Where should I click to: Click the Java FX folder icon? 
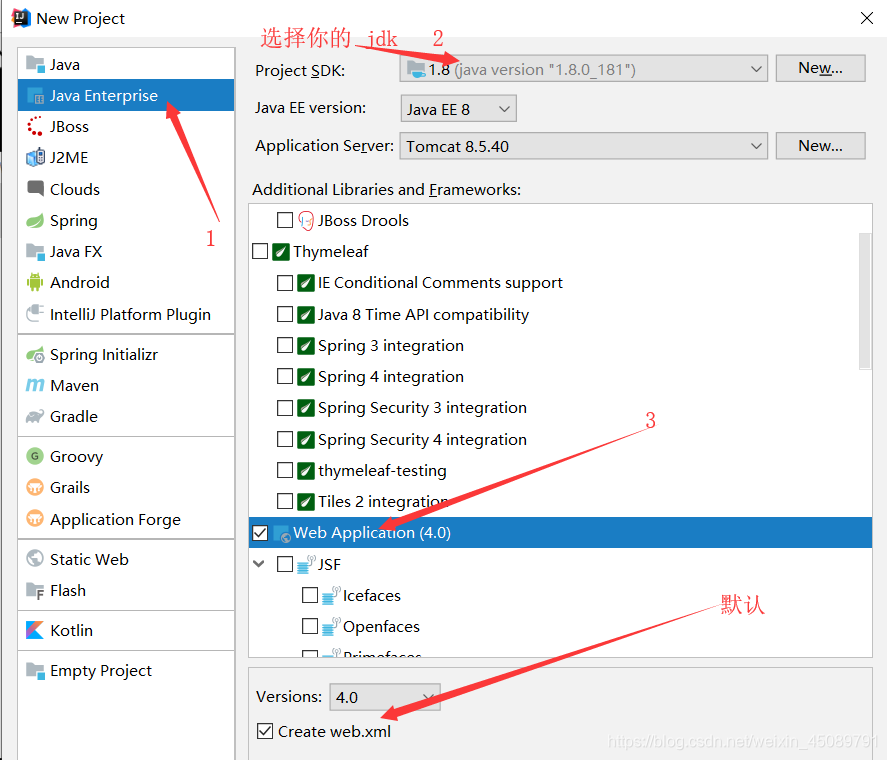35,251
